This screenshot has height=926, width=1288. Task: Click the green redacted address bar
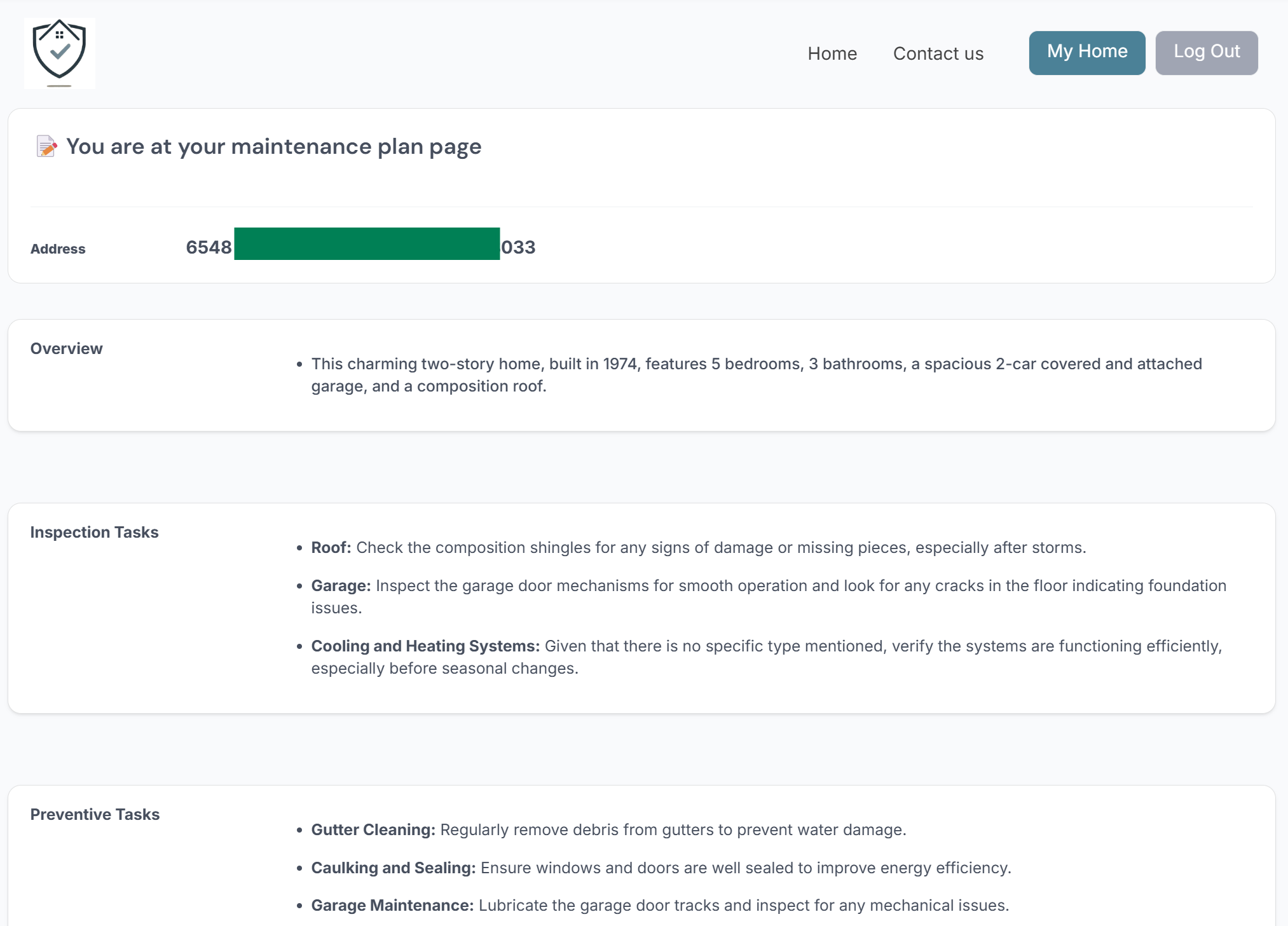[367, 244]
